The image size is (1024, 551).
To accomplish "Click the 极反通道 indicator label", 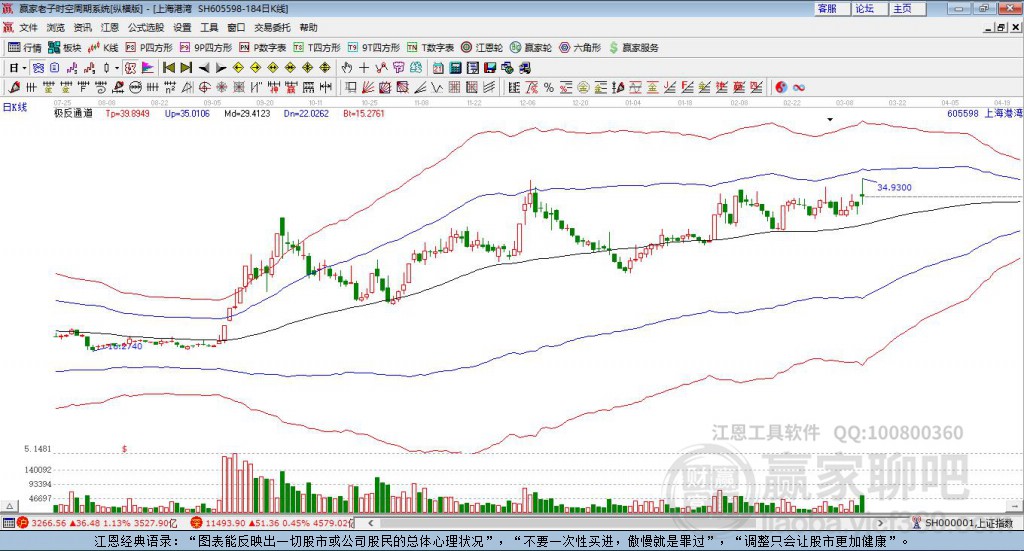I will coord(73,114).
